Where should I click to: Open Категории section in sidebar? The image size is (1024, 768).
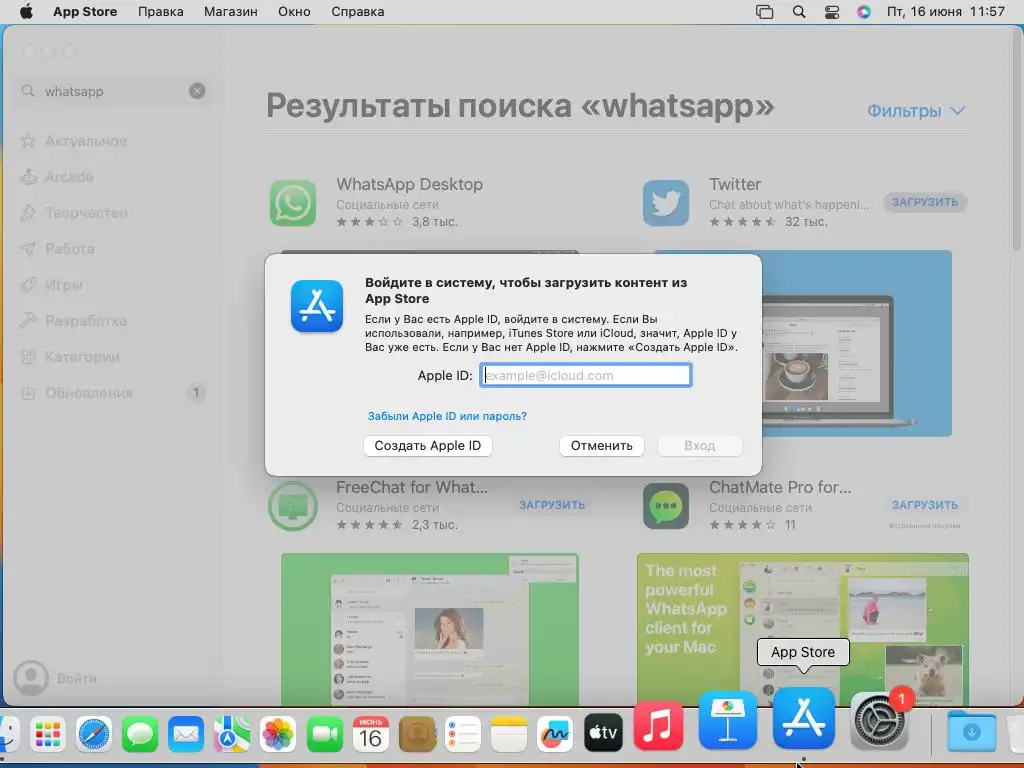70,357
